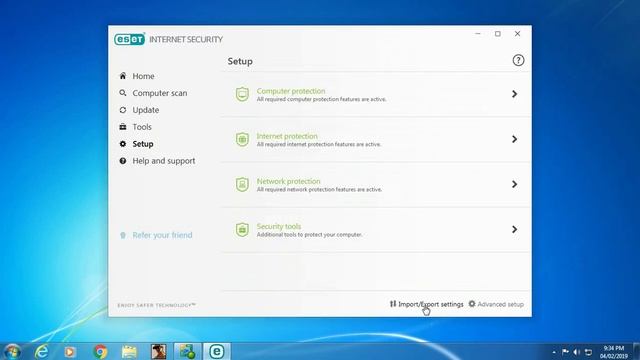
Task: Click the Internet protection shield icon
Action: [x=242, y=139]
